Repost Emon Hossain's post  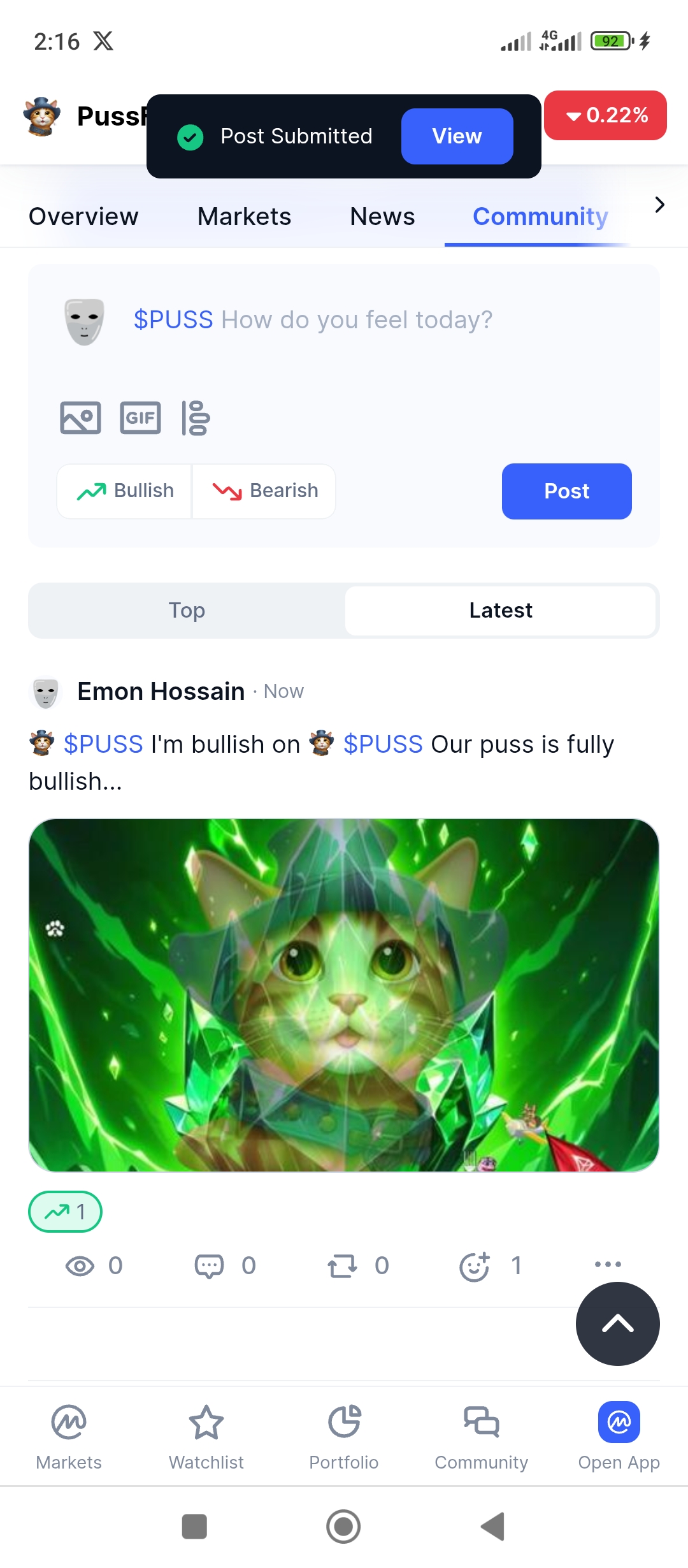[342, 1266]
